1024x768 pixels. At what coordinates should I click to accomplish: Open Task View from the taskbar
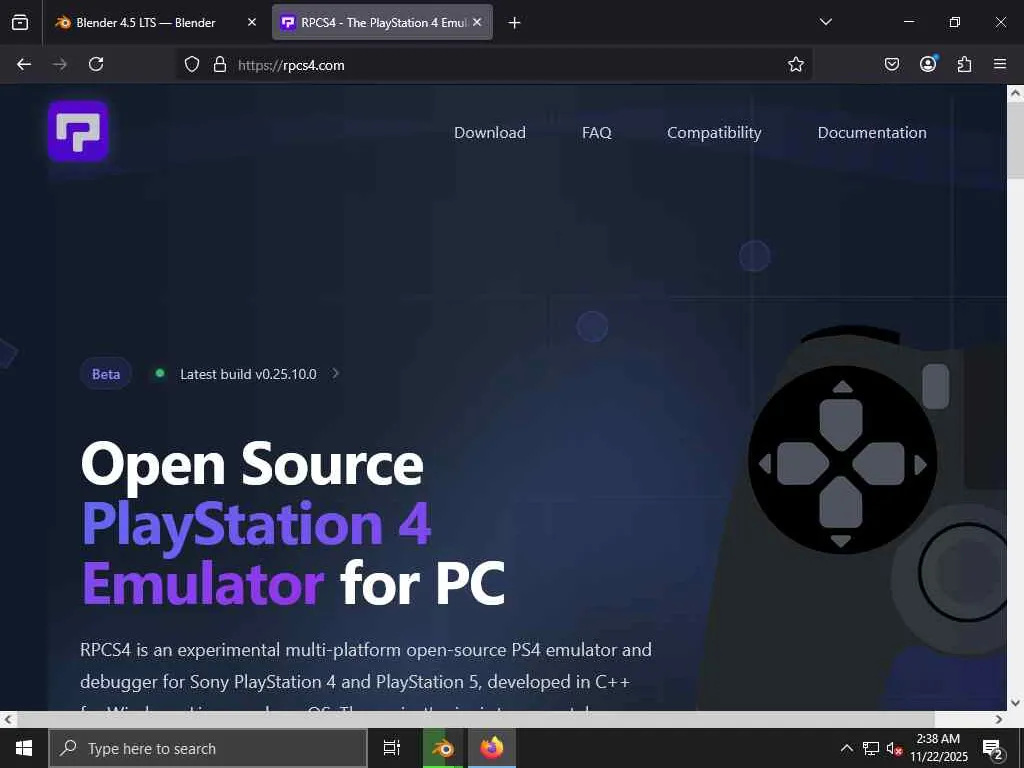[x=391, y=748]
